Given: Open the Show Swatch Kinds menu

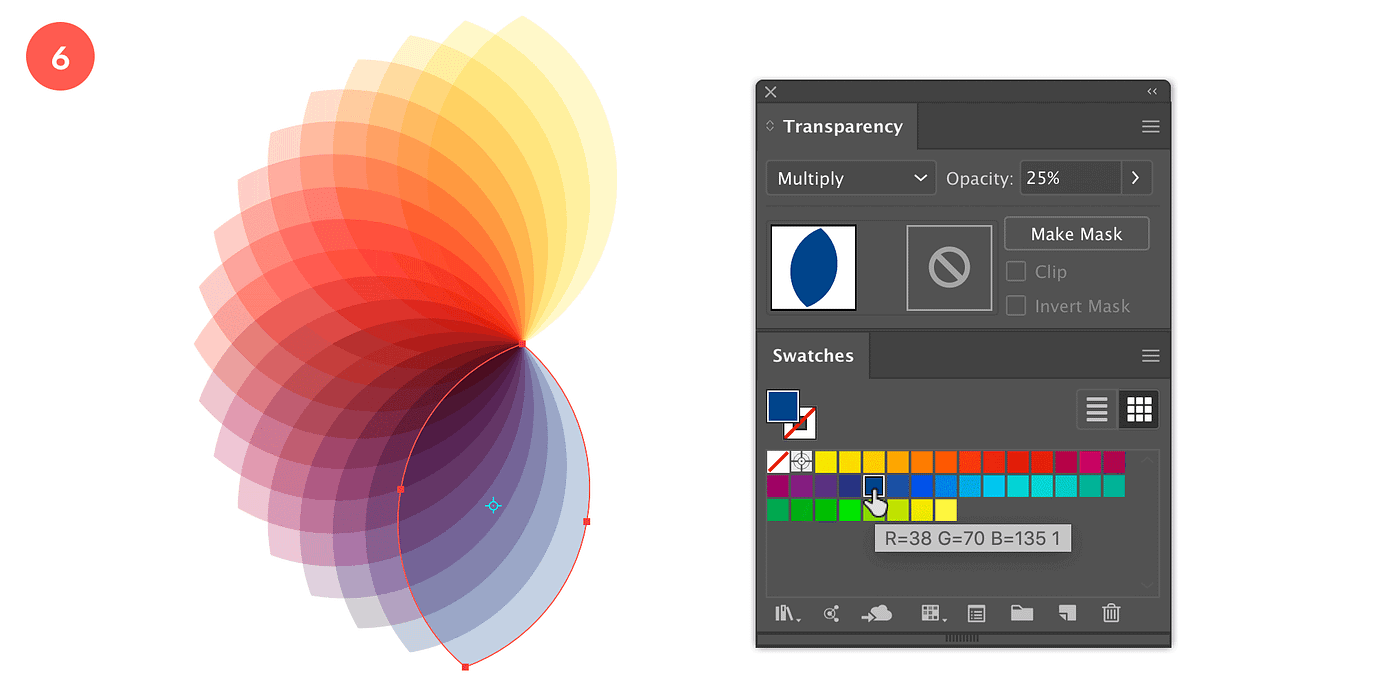Looking at the screenshot, I should (x=932, y=614).
